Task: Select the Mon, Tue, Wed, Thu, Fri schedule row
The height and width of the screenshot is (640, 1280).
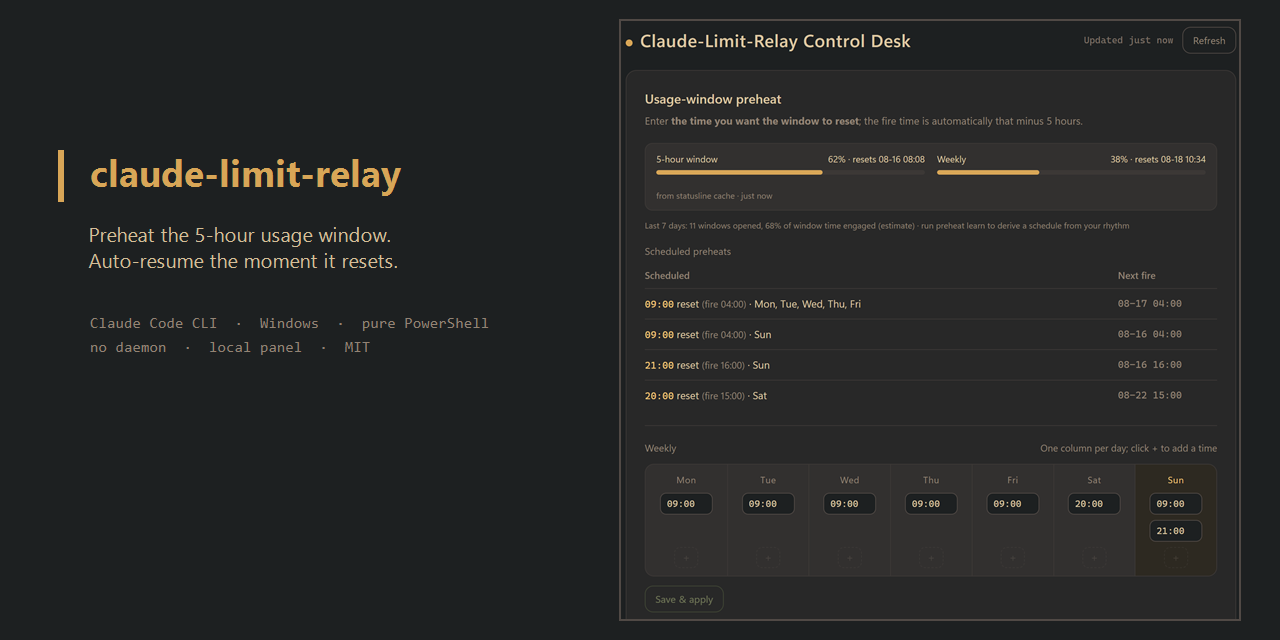Action: (931, 304)
